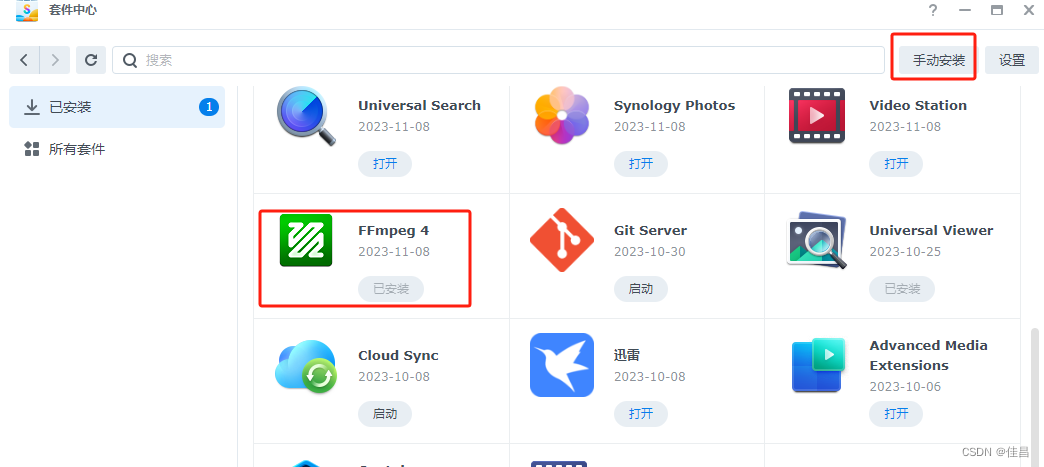
Task: Click the 迅雷 title text
Action: (627, 355)
